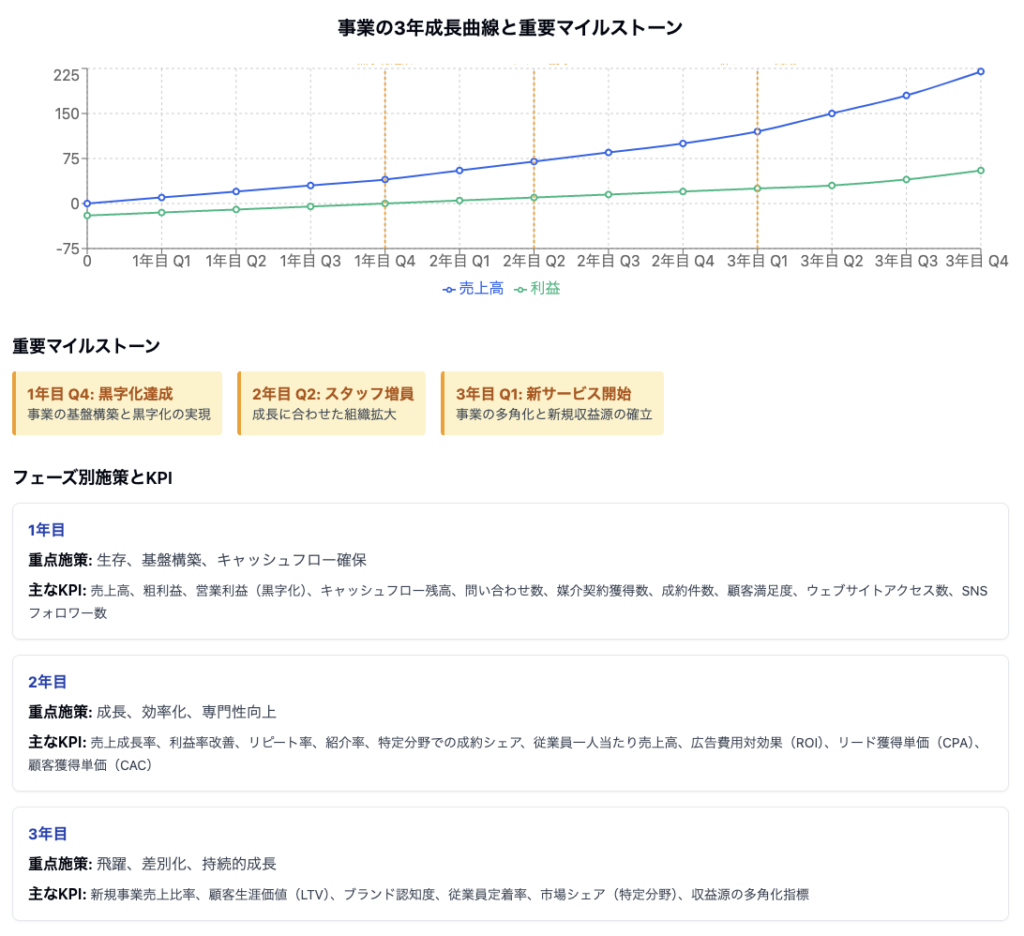
Task: Open the 2年目 Q2: スタッフ増員 milestone card
Action: point(332,403)
